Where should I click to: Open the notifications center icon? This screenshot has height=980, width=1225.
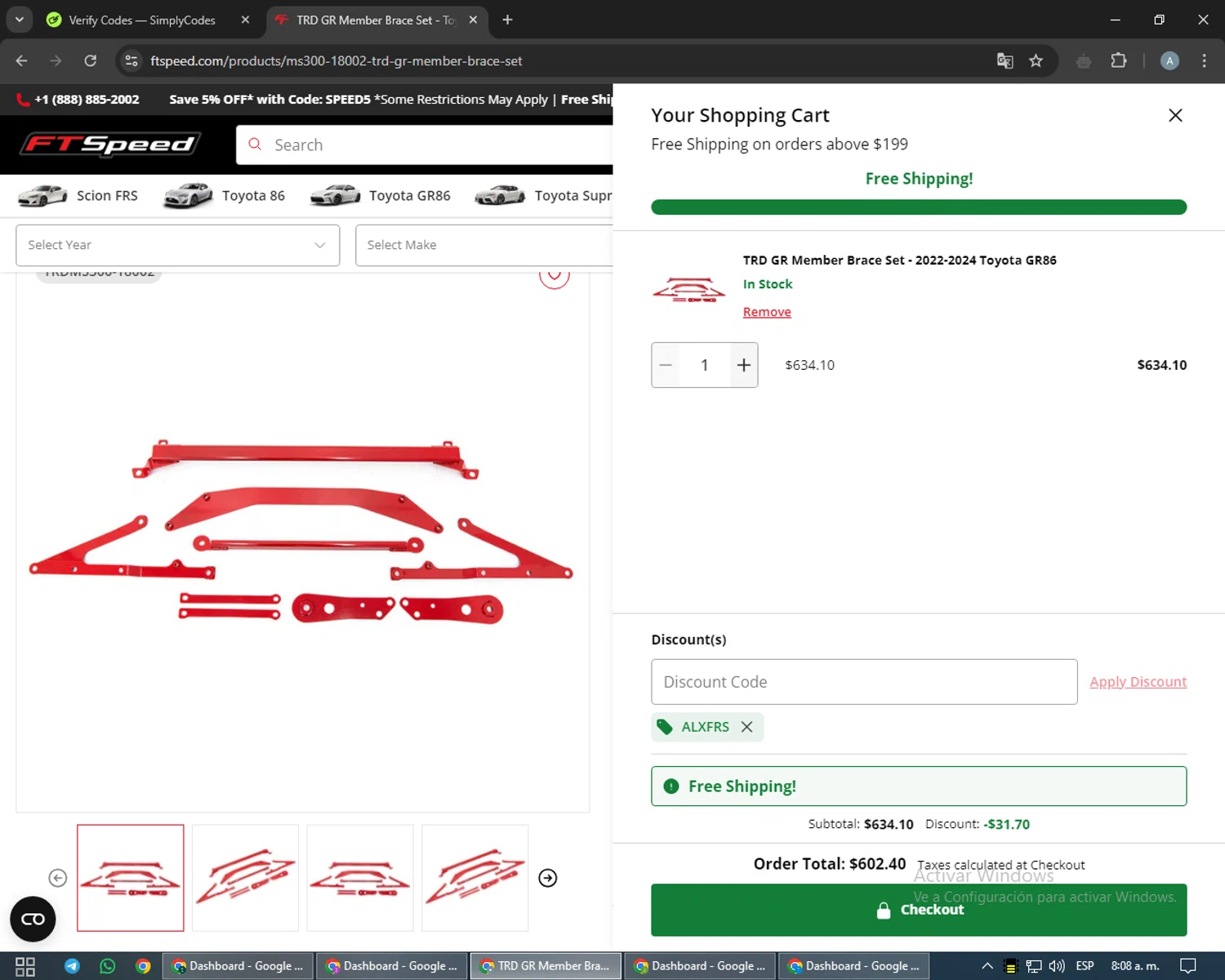1188,966
